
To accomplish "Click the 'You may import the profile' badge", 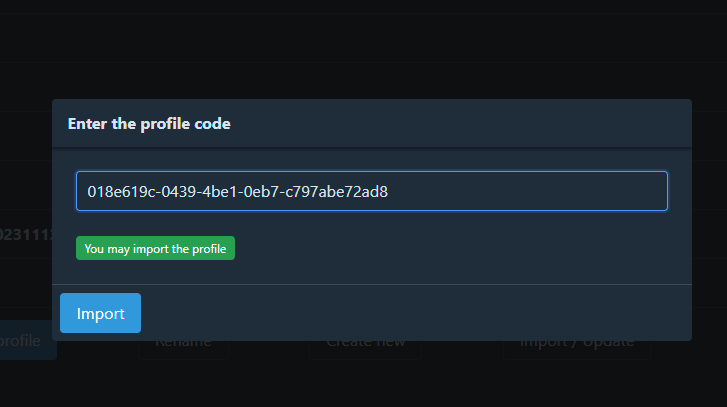I will (155, 249).
